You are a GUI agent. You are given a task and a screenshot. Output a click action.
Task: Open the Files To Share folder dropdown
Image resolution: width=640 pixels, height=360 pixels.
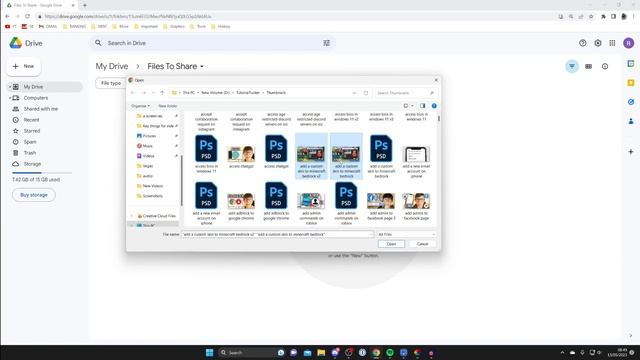pyautogui.click(x=202, y=67)
